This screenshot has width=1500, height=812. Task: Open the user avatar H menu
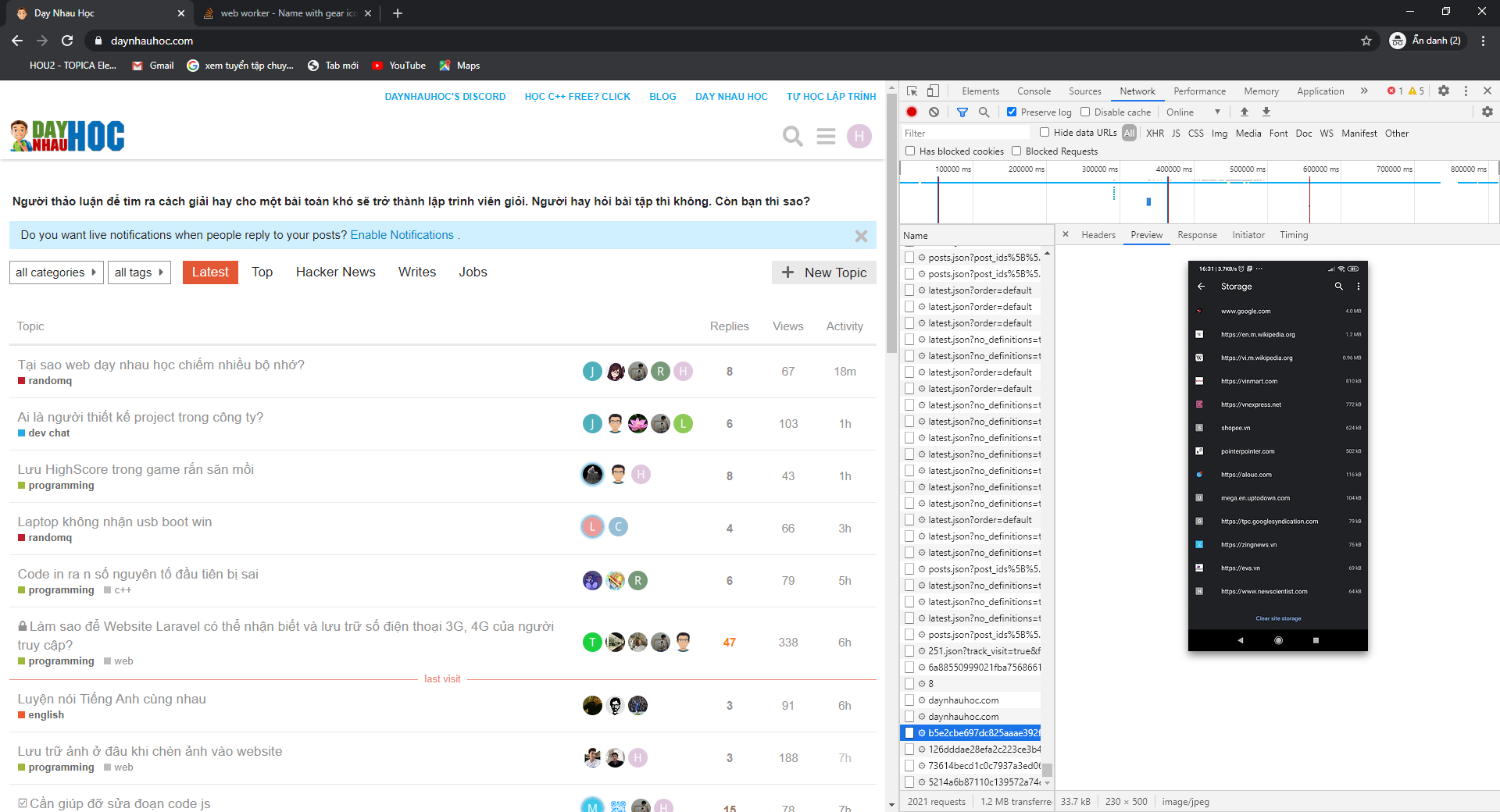(859, 137)
